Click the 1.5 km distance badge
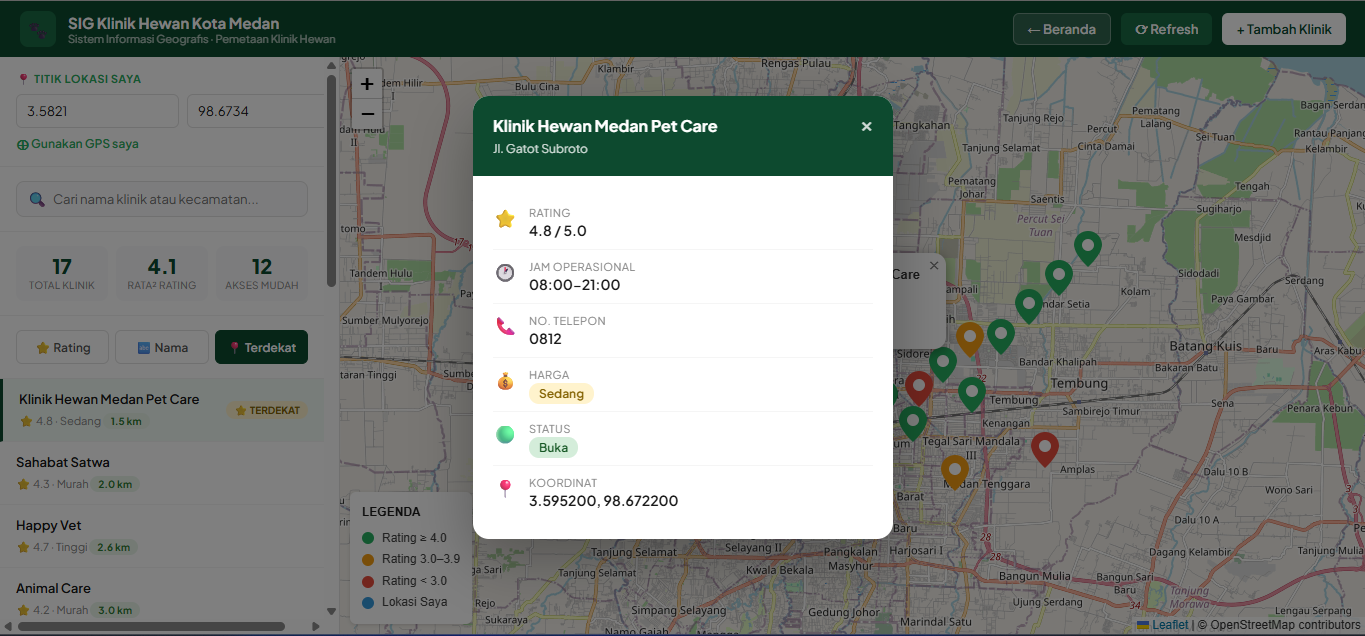 126,421
